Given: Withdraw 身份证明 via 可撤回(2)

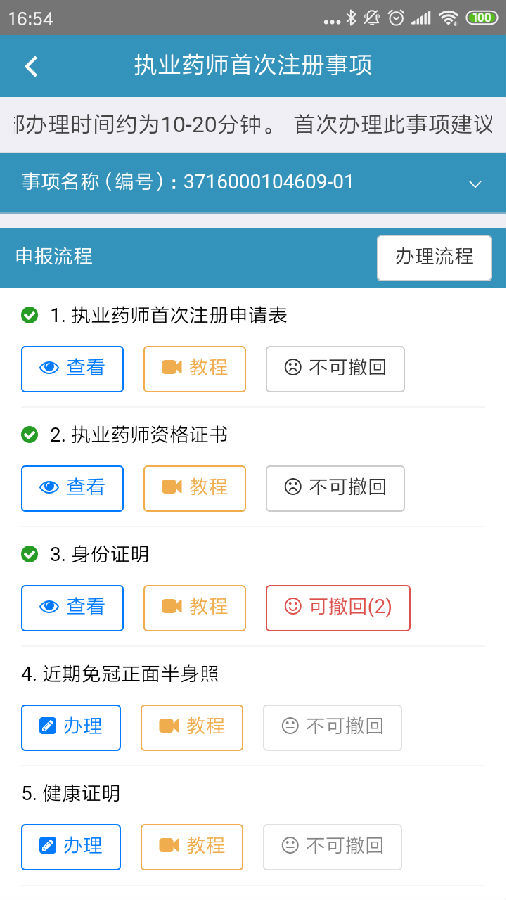Looking at the screenshot, I should point(338,607).
